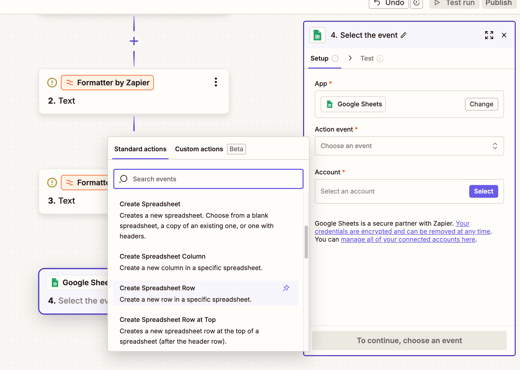Open step 2 Formatter three-dot menu
The height and width of the screenshot is (370, 520).
click(216, 82)
